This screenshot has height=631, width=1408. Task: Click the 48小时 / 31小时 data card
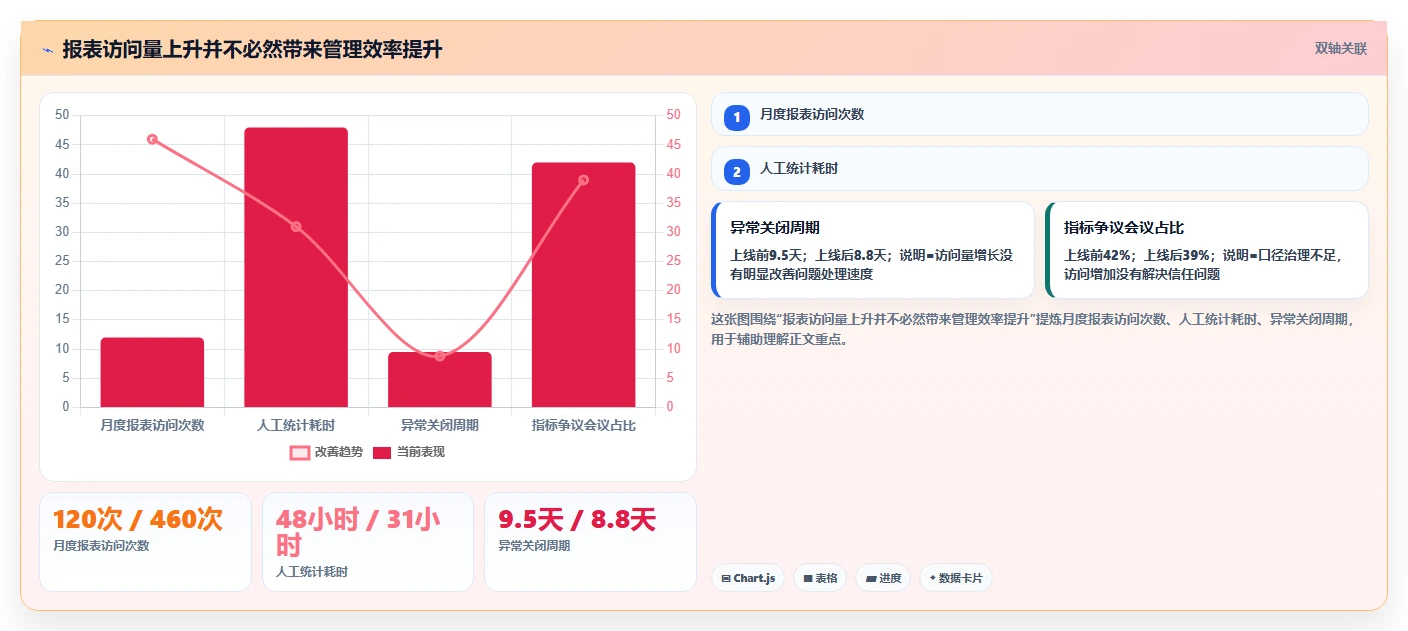tap(368, 542)
